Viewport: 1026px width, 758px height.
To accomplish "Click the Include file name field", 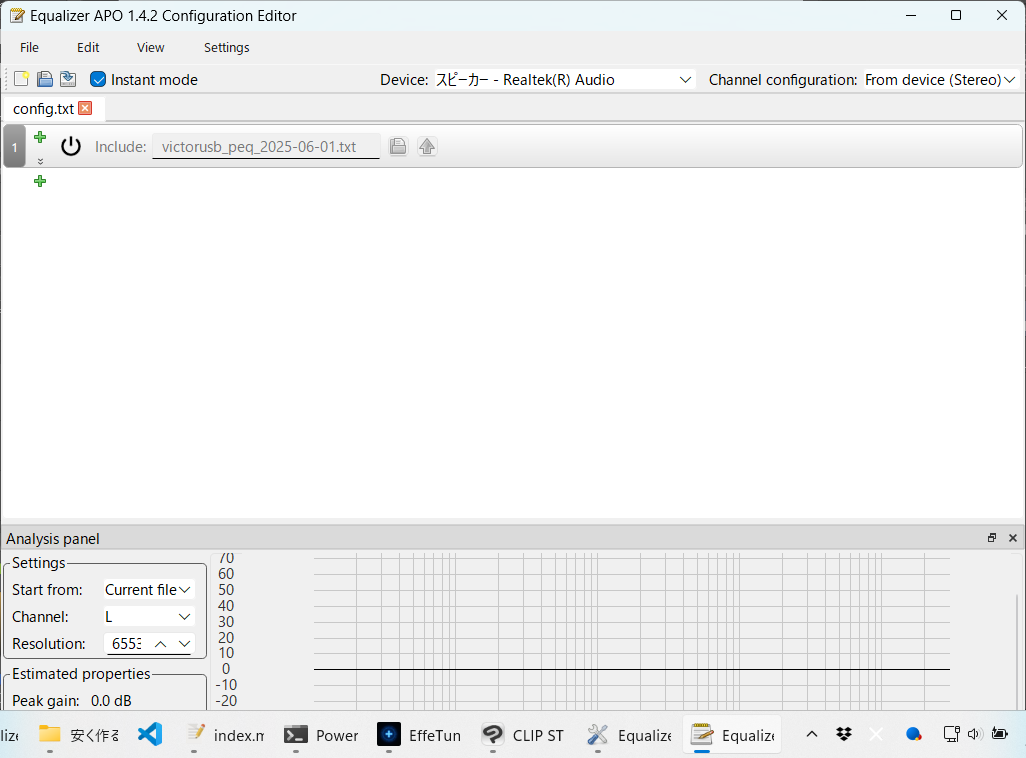I will tap(266, 147).
